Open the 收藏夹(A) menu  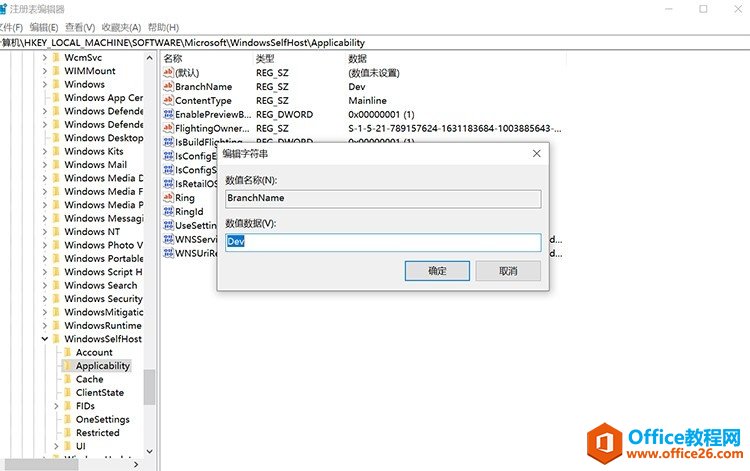pos(121,27)
